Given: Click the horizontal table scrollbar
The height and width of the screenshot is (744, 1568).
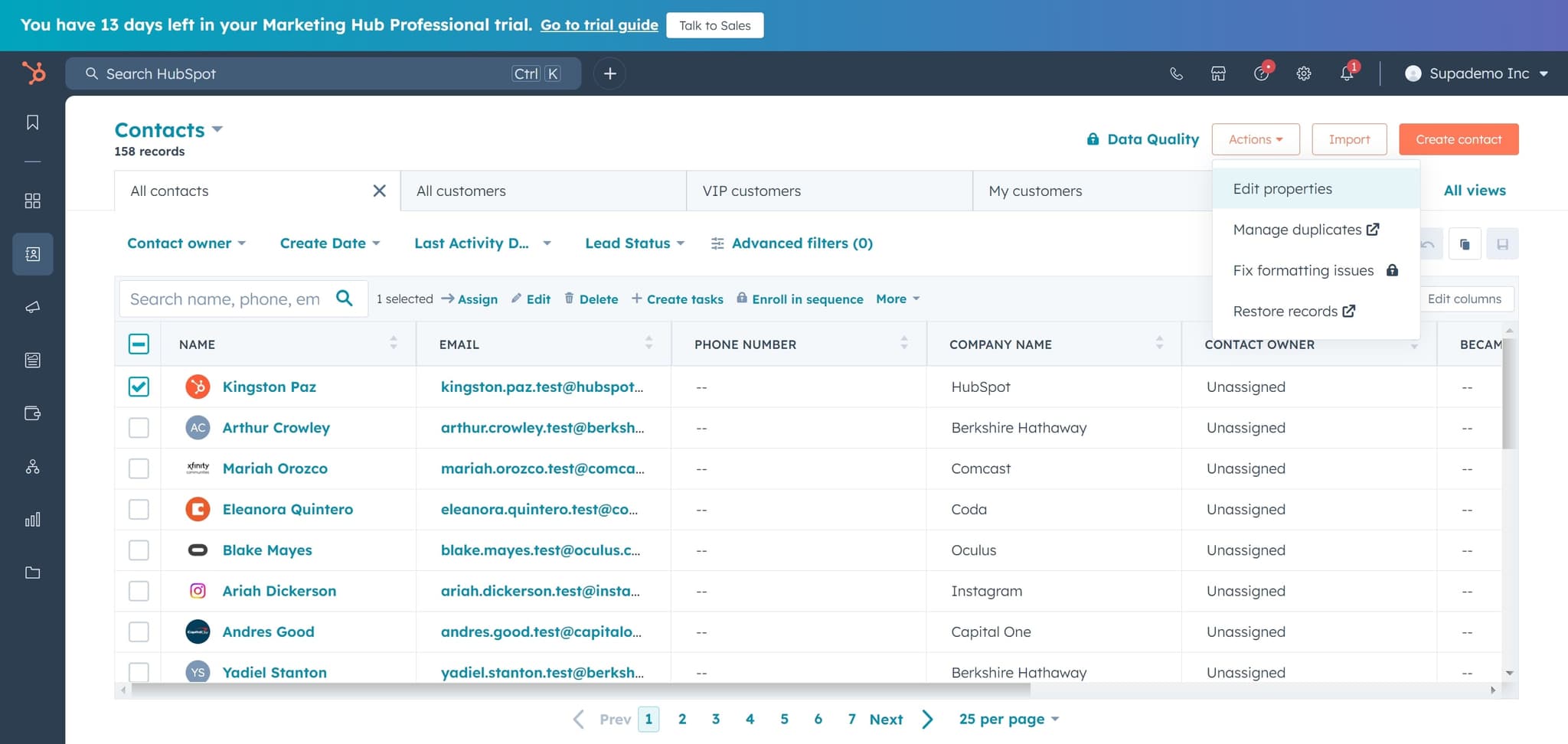Looking at the screenshot, I should (580, 690).
